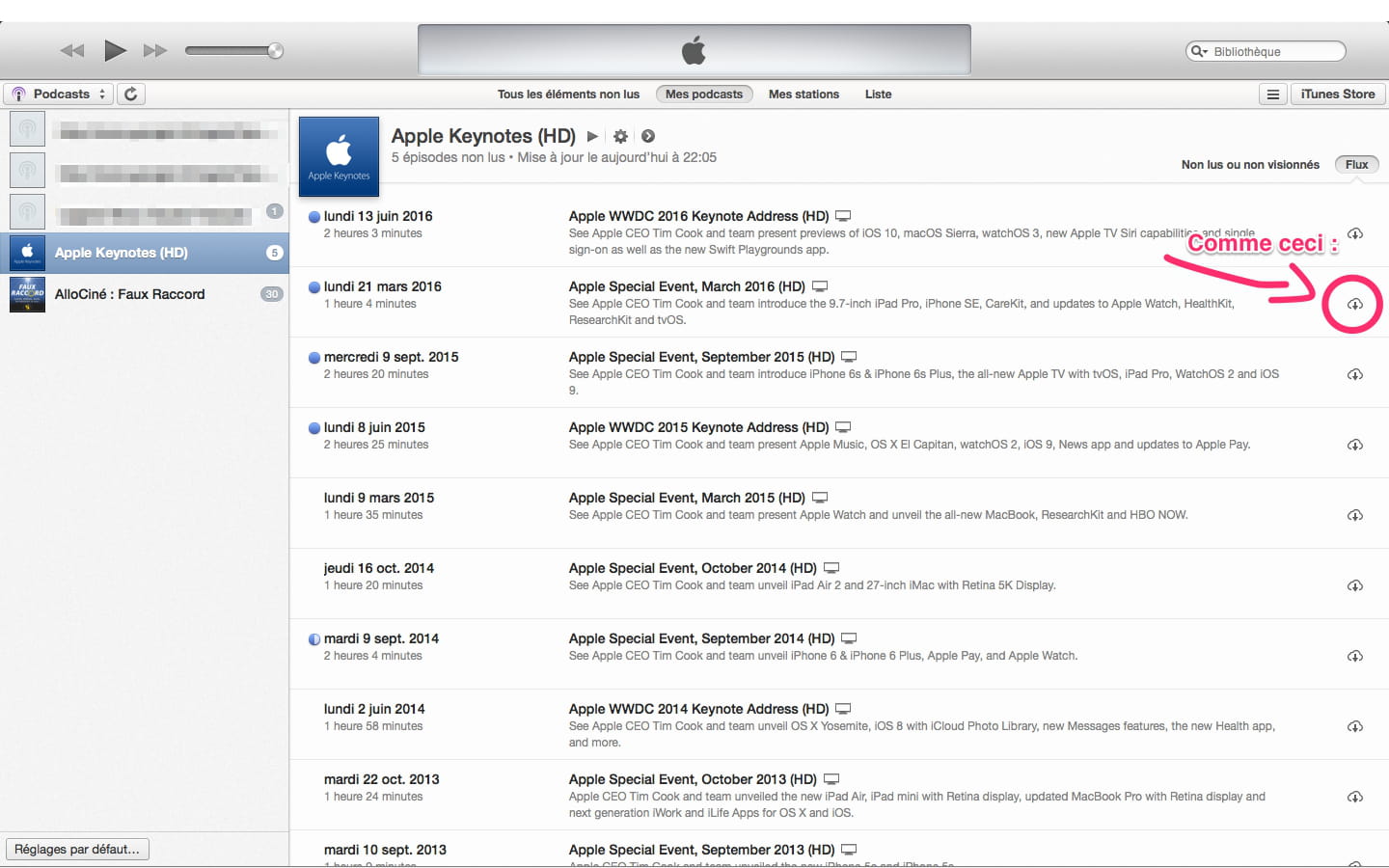Click video icon beside WWDC 2014 Keynote
The width and height of the screenshot is (1389, 868).
click(843, 709)
